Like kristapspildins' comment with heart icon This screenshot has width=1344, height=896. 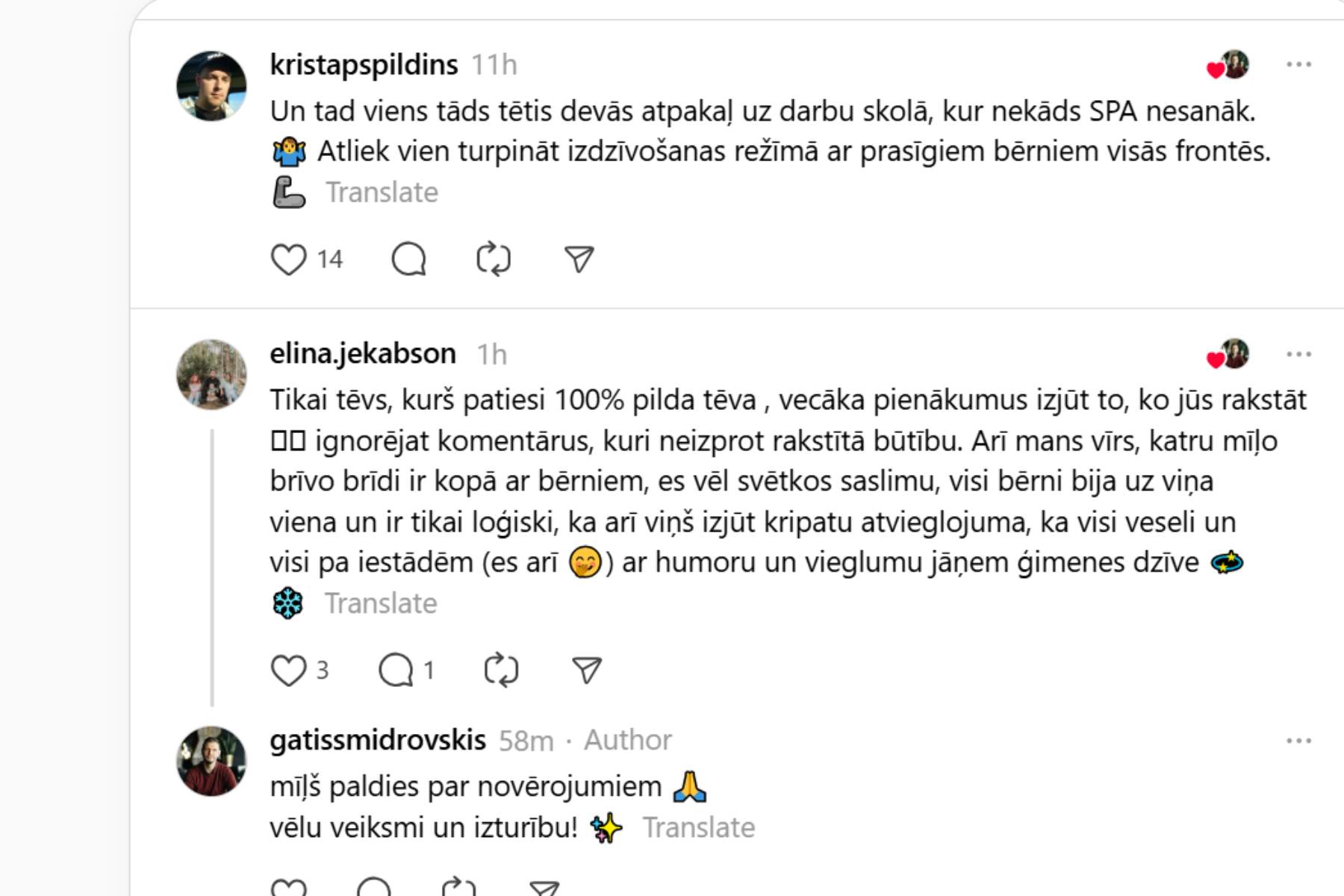tap(288, 260)
